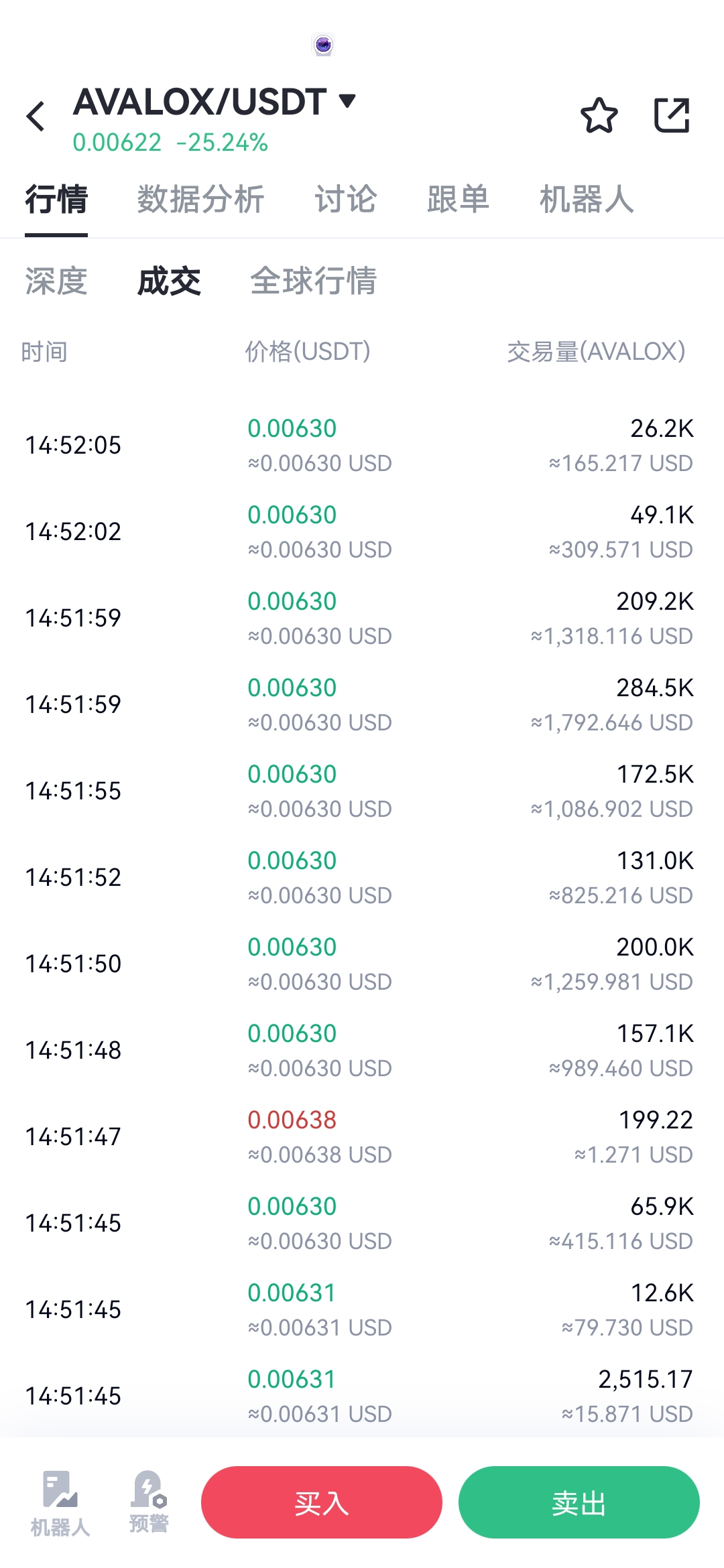724x1568 pixels.
Task: Select the 跟单 tab
Action: click(459, 200)
